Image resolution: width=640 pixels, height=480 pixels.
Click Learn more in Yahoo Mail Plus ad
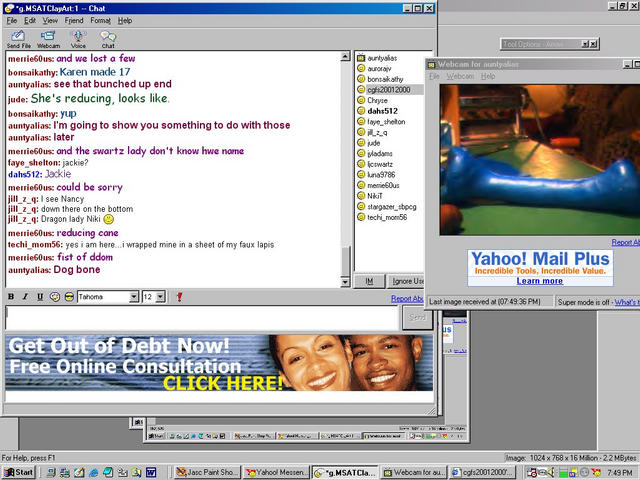[540, 281]
